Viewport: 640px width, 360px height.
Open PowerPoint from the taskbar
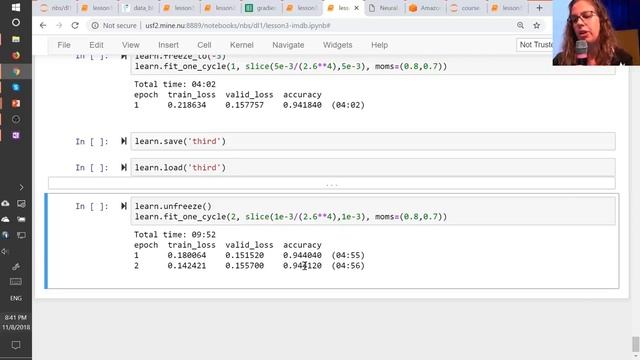coord(16,103)
